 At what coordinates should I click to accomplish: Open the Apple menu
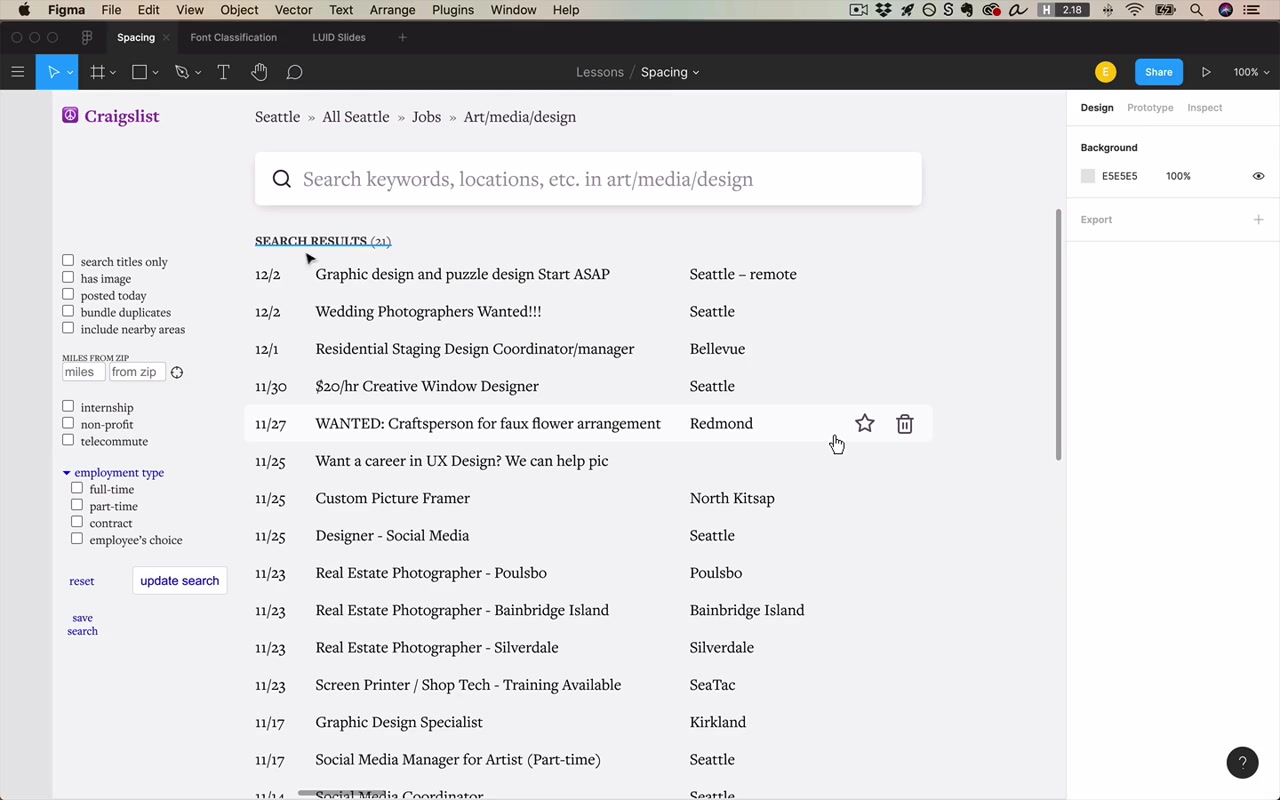[x=24, y=10]
